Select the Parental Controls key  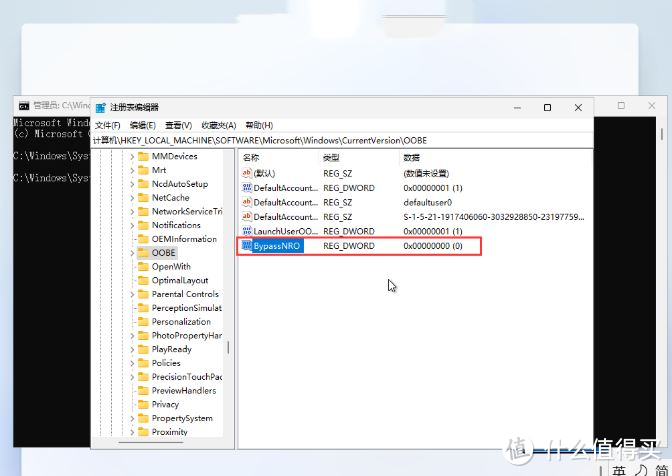(x=185, y=294)
